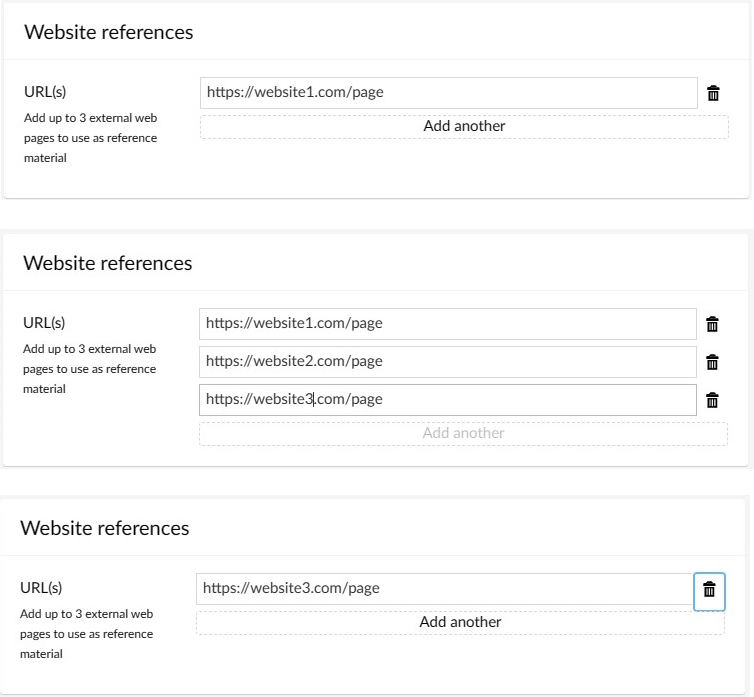Click the first Website references heading
The height and width of the screenshot is (697, 754).
[x=109, y=32]
